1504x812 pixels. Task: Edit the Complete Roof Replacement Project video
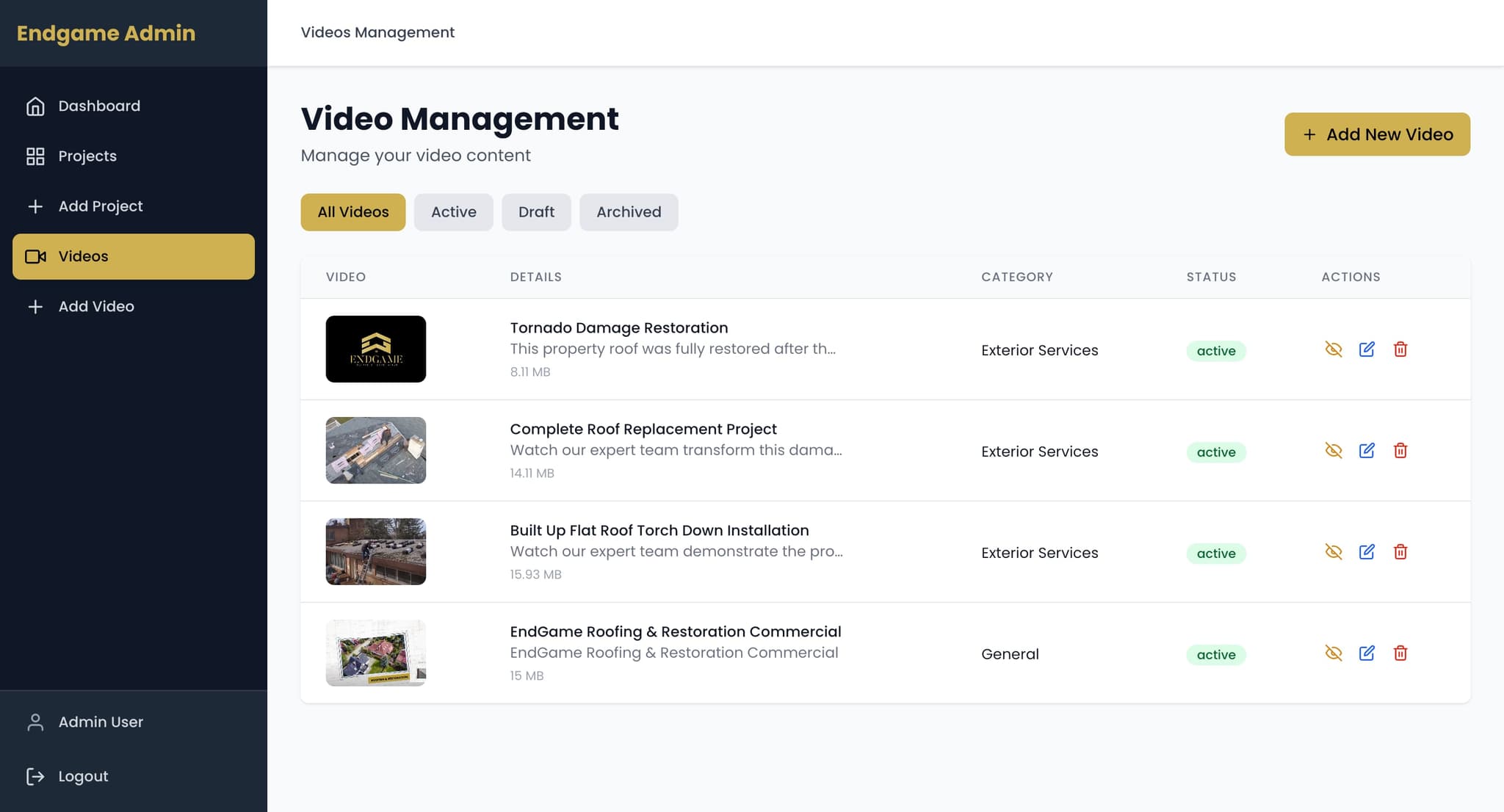(1367, 451)
